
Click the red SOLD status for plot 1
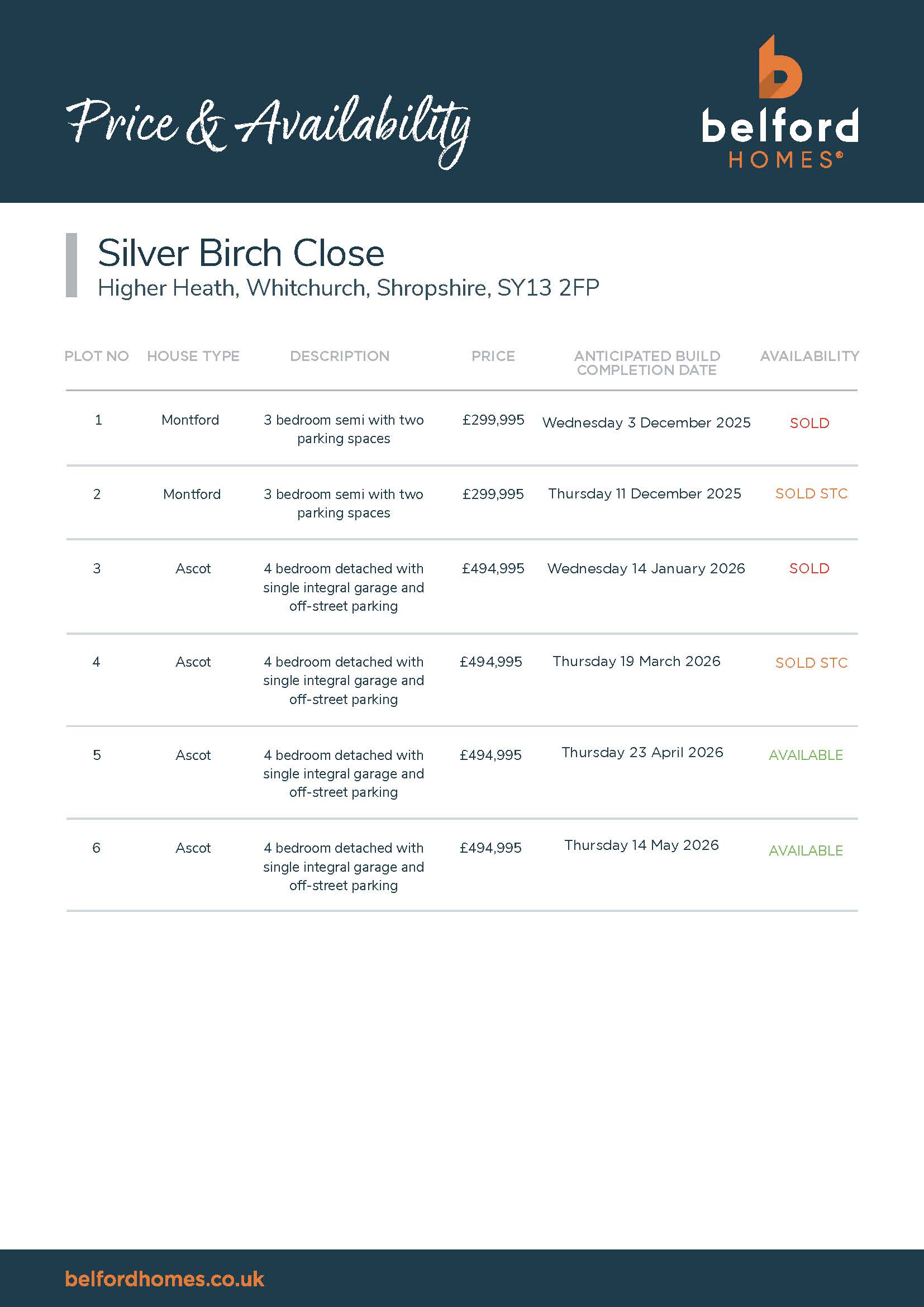coord(809,423)
